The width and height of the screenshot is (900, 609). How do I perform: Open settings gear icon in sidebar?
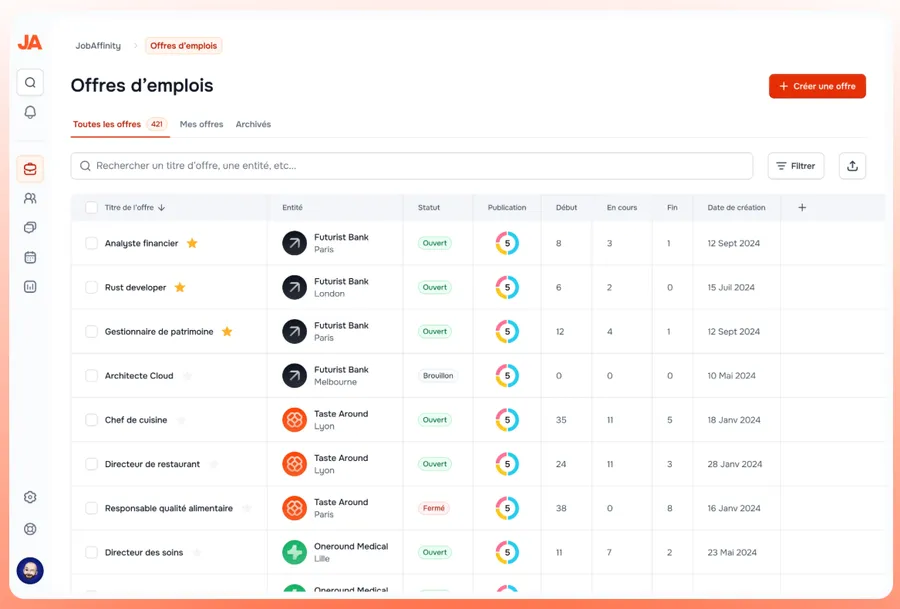30,497
